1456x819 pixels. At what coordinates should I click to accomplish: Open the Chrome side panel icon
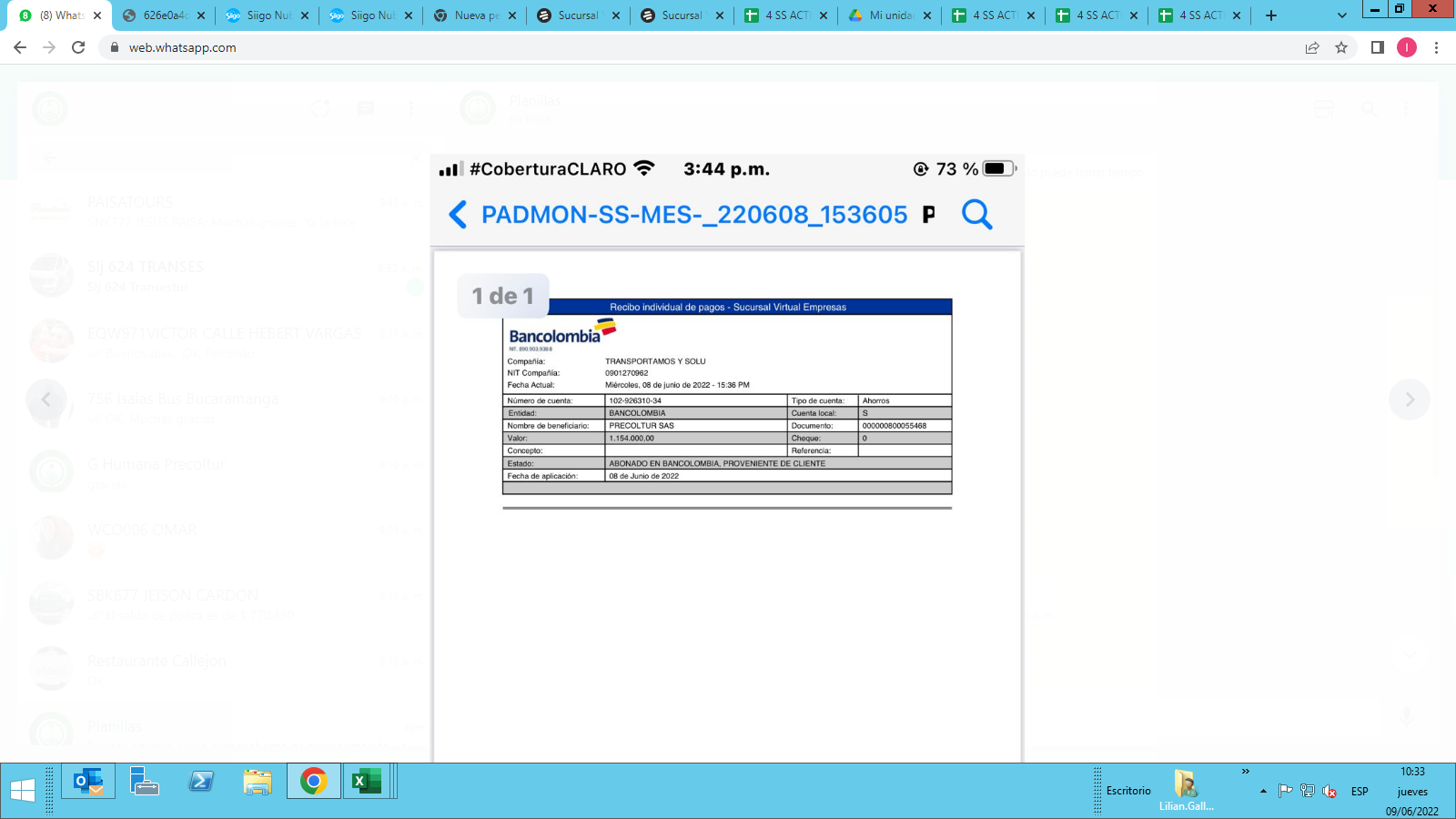[x=1377, y=47]
